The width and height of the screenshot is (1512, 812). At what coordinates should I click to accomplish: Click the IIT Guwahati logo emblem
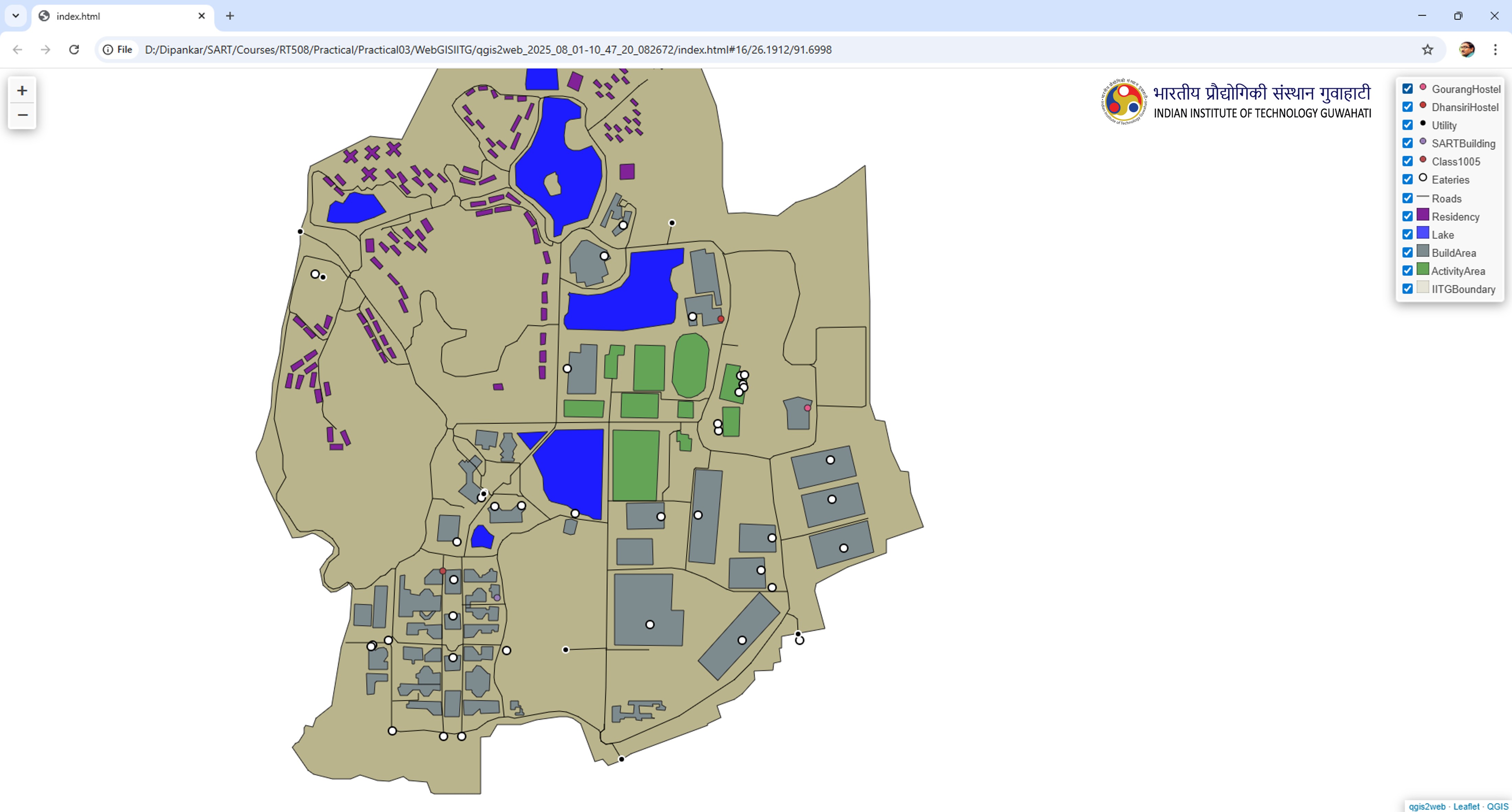[x=1123, y=101]
